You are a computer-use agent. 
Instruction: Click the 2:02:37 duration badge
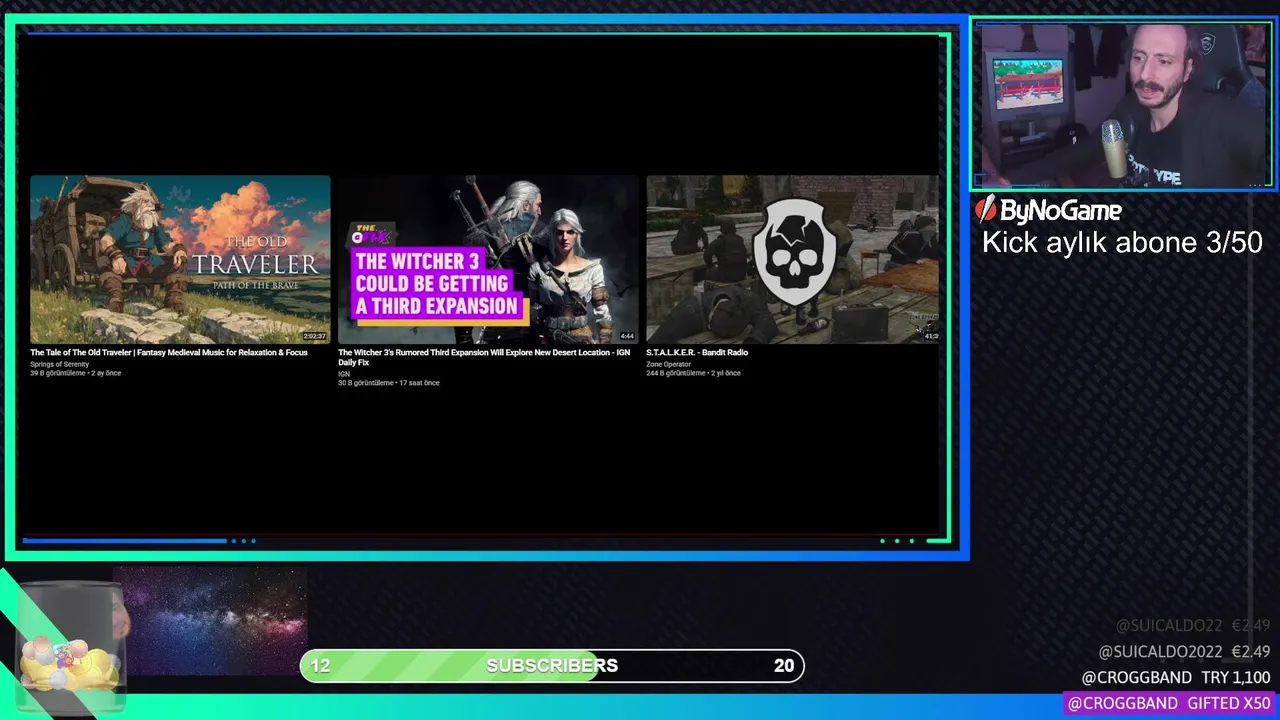[314, 336]
